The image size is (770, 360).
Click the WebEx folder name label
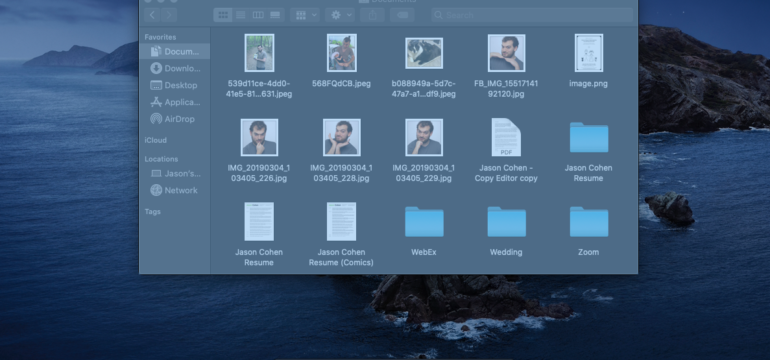click(x=424, y=252)
